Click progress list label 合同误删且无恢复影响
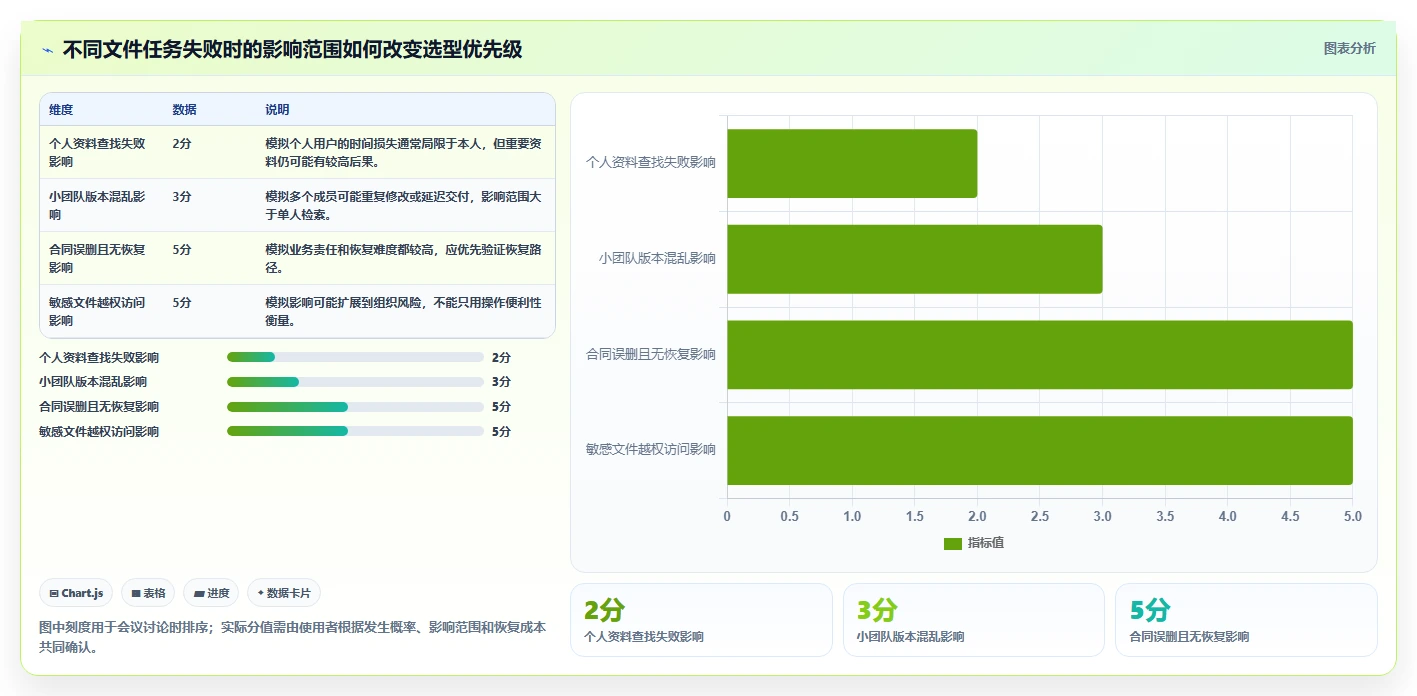Image resolution: width=1417 pixels, height=696 pixels. click(x=99, y=407)
